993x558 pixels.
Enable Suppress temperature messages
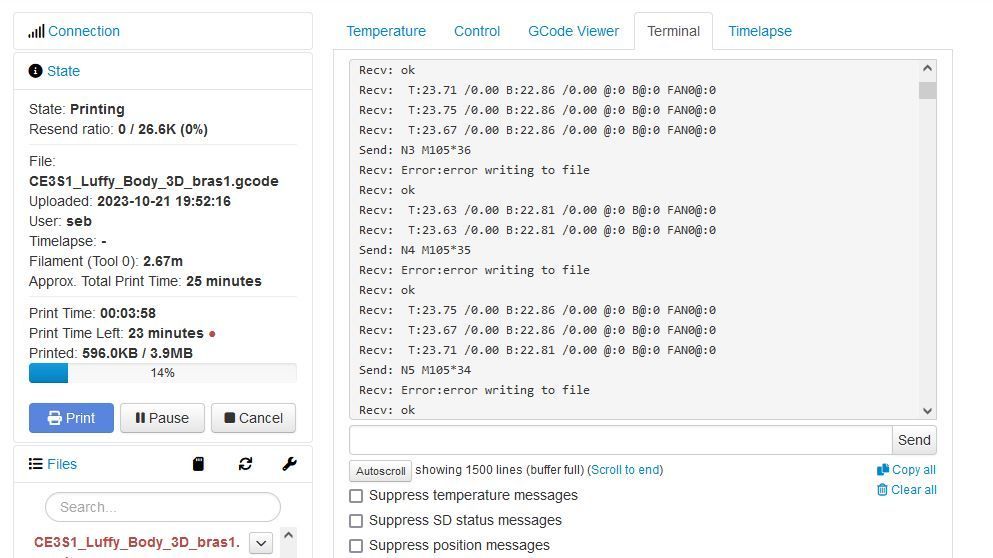coord(356,495)
